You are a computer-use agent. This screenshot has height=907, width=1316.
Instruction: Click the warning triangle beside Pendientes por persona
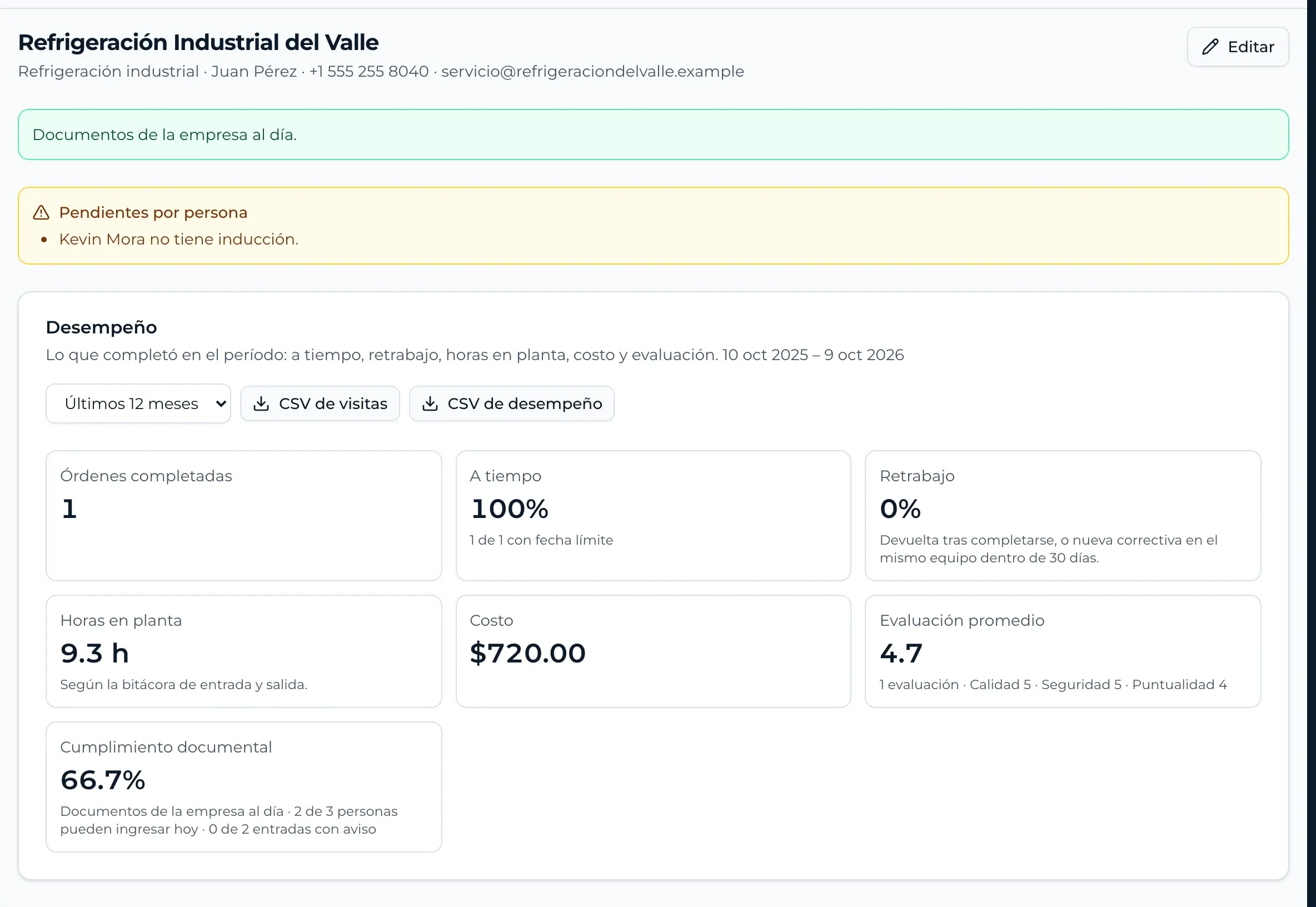click(41, 212)
